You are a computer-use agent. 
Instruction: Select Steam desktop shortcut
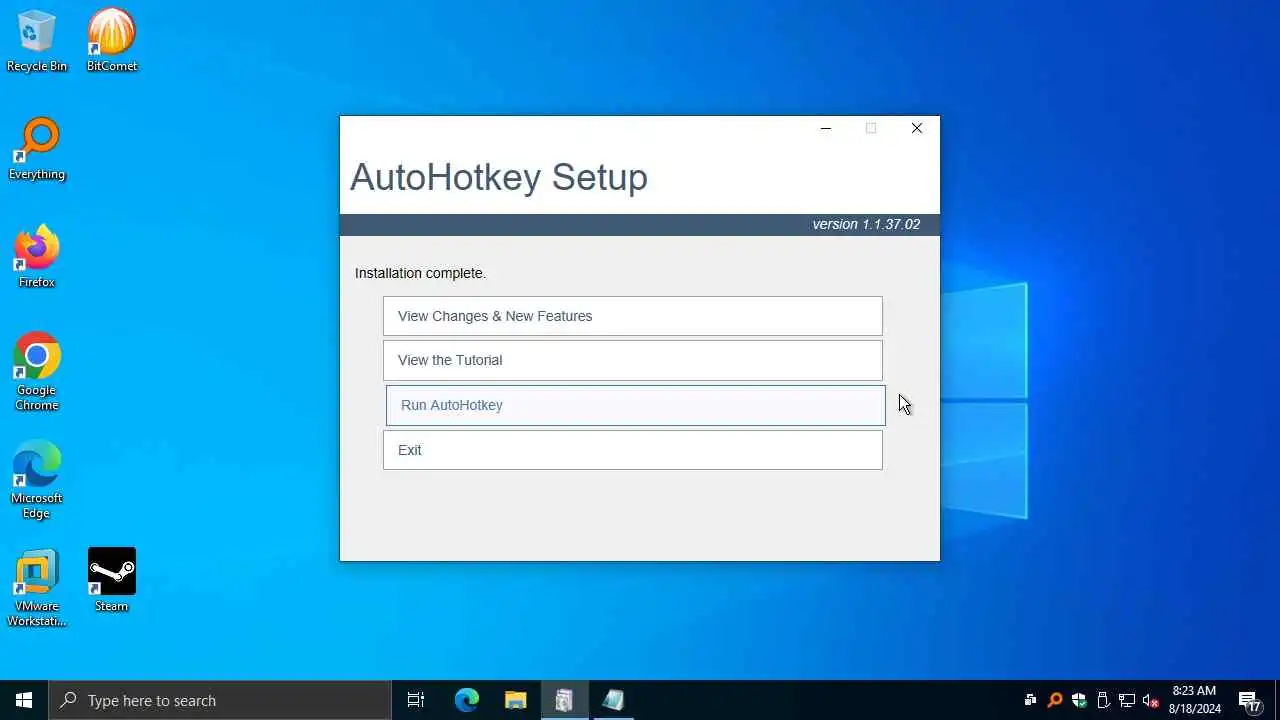(x=111, y=580)
